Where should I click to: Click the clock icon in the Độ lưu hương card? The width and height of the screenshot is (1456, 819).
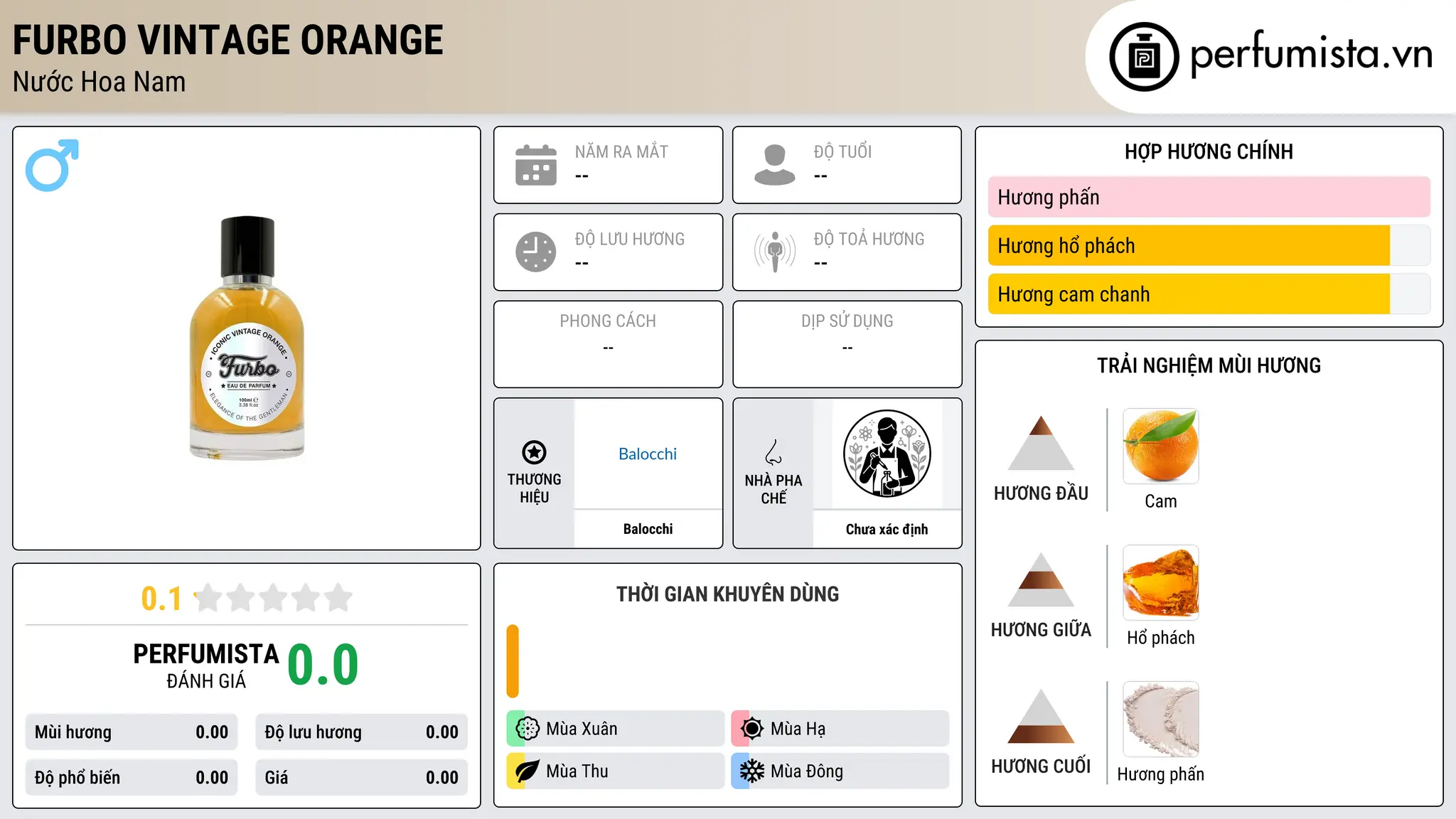536,252
